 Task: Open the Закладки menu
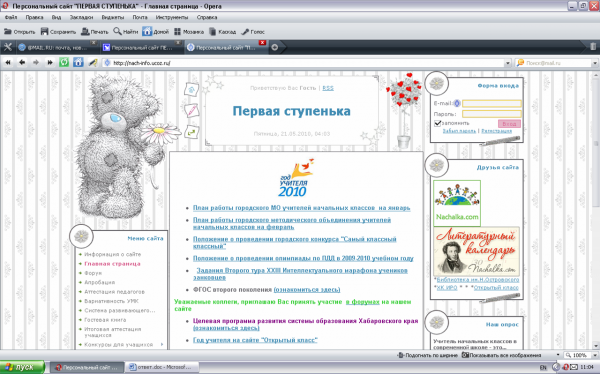pos(81,17)
